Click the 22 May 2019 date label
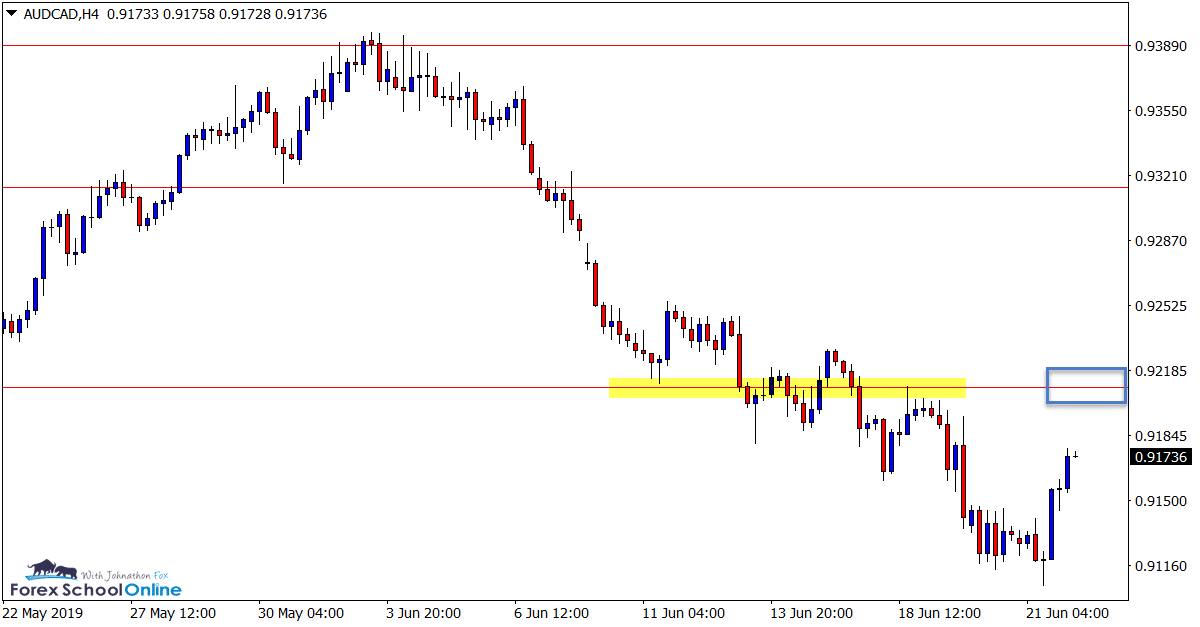Screen dimensions: 1200x627 [x=43, y=613]
